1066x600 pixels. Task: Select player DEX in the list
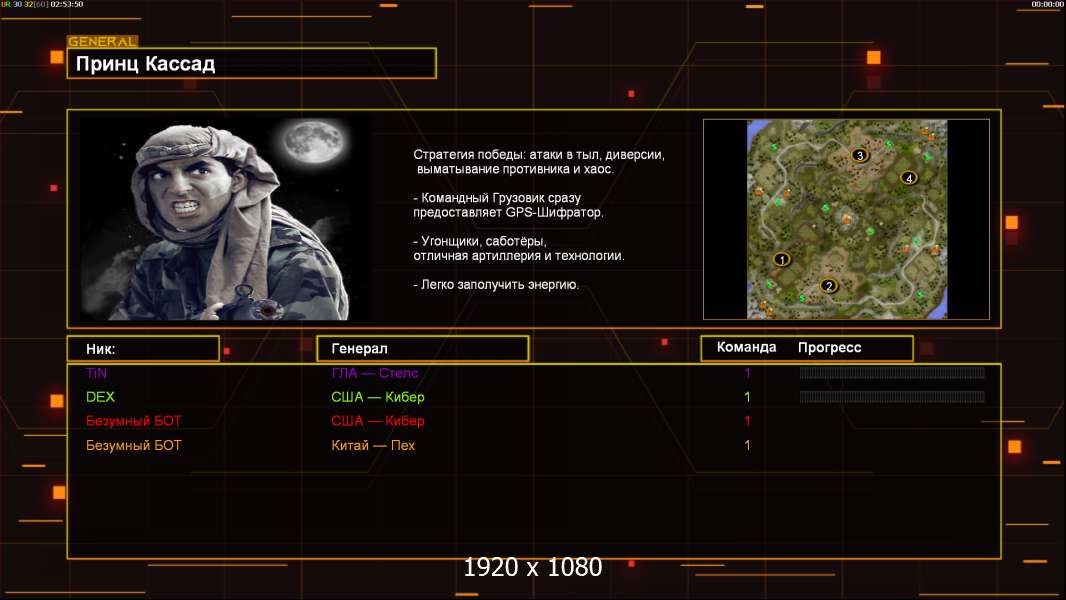click(x=100, y=397)
